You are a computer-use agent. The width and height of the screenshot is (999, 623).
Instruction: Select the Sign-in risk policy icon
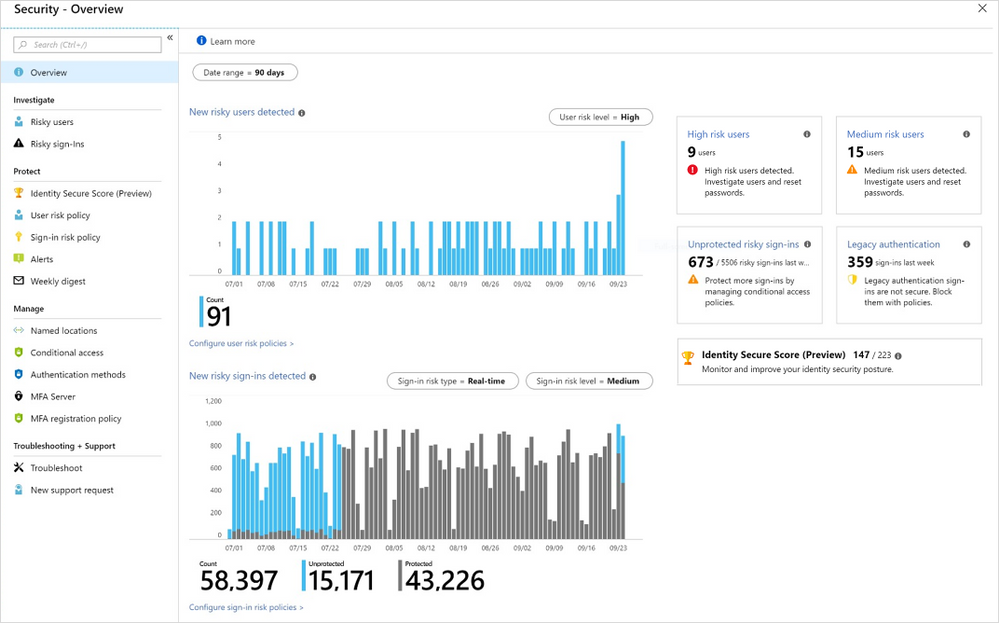pyautogui.click(x=20, y=237)
